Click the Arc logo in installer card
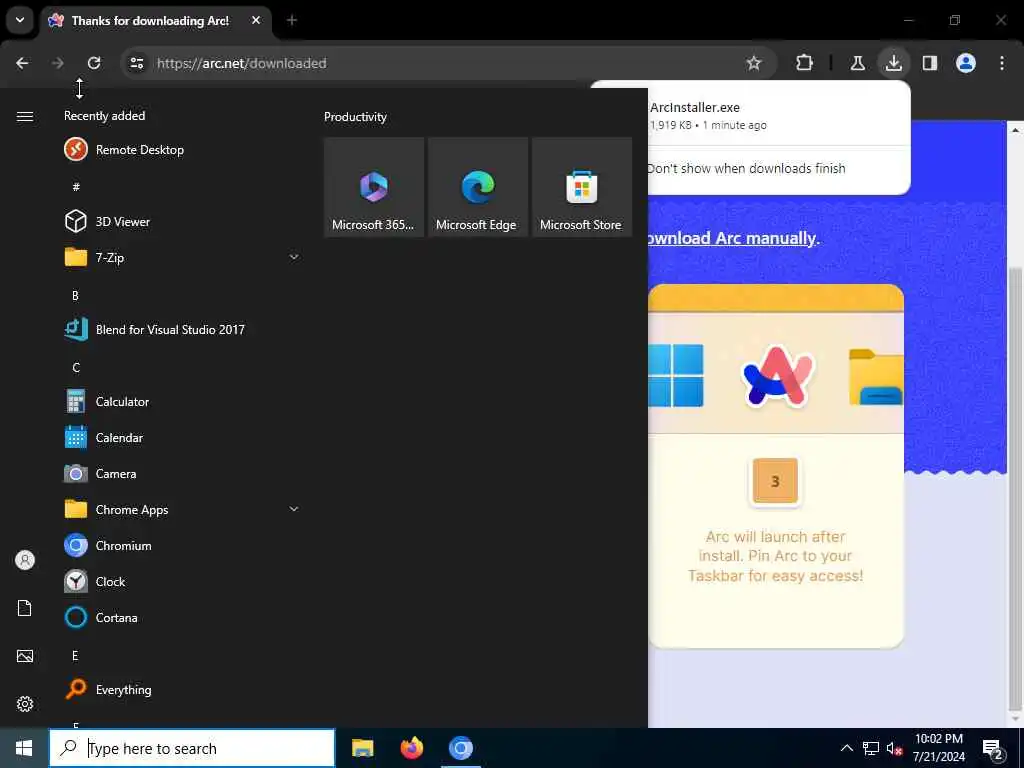Screen dimensions: 1024x768 click(x=777, y=376)
